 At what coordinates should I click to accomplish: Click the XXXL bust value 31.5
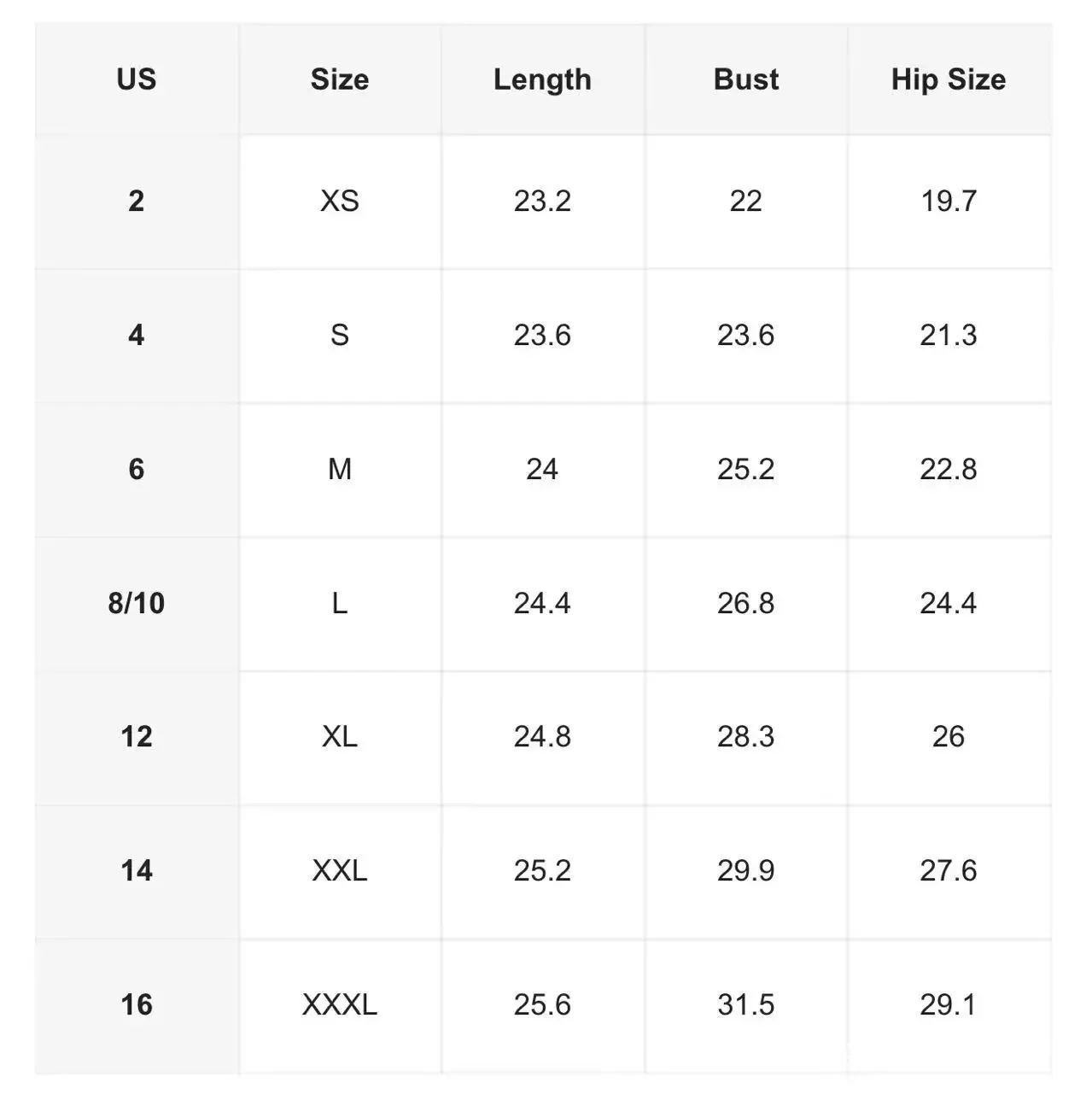[x=745, y=1004]
